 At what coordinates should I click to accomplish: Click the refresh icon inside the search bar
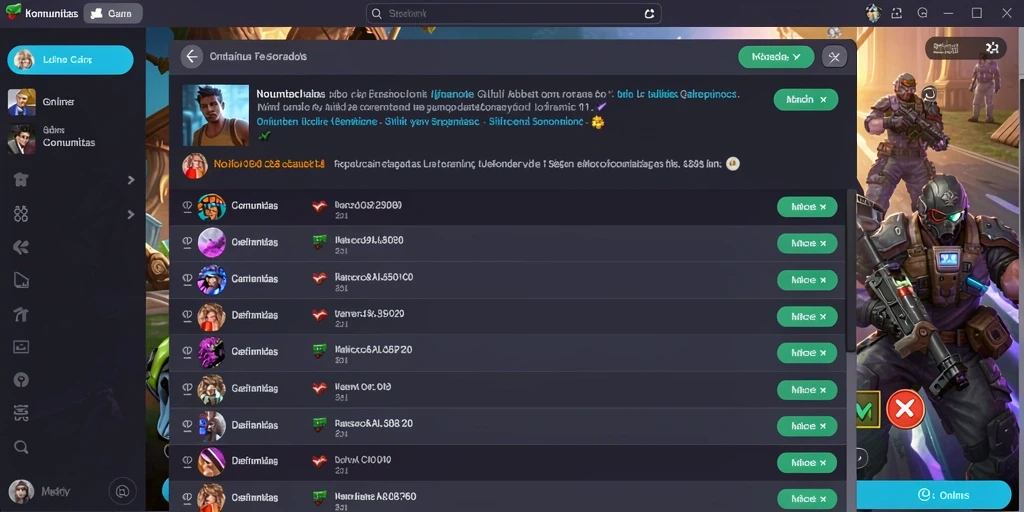pos(649,13)
